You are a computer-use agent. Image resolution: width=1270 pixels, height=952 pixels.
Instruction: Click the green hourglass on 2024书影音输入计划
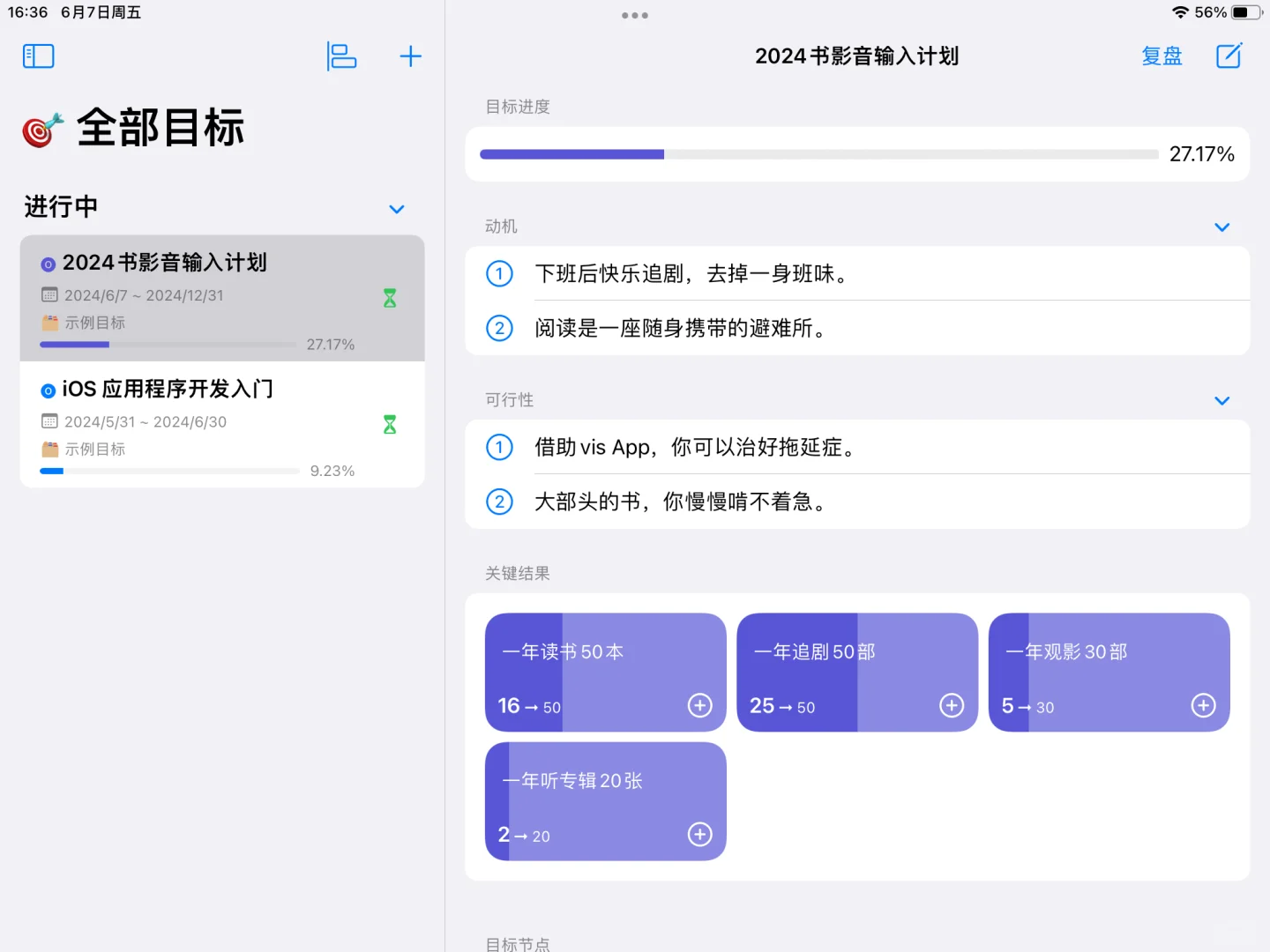tap(389, 299)
